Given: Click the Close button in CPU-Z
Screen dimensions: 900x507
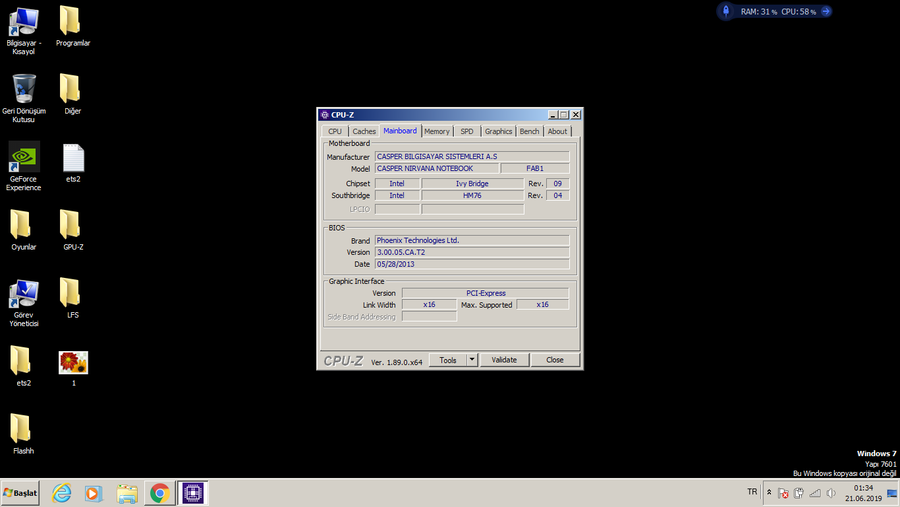Looking at the screenshot, I should [x=554, y=360].
